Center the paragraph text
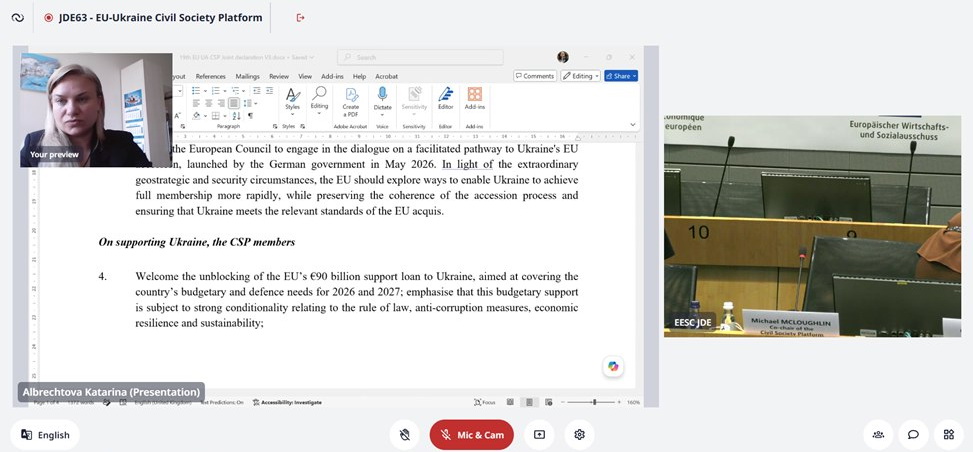This screenshot has height=452, width=973. (x=208, y=103)
